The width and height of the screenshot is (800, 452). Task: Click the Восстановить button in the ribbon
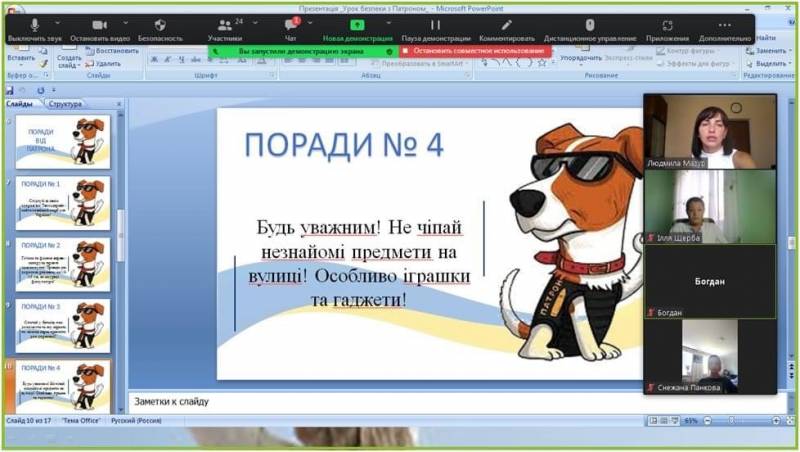click(113, 51)
